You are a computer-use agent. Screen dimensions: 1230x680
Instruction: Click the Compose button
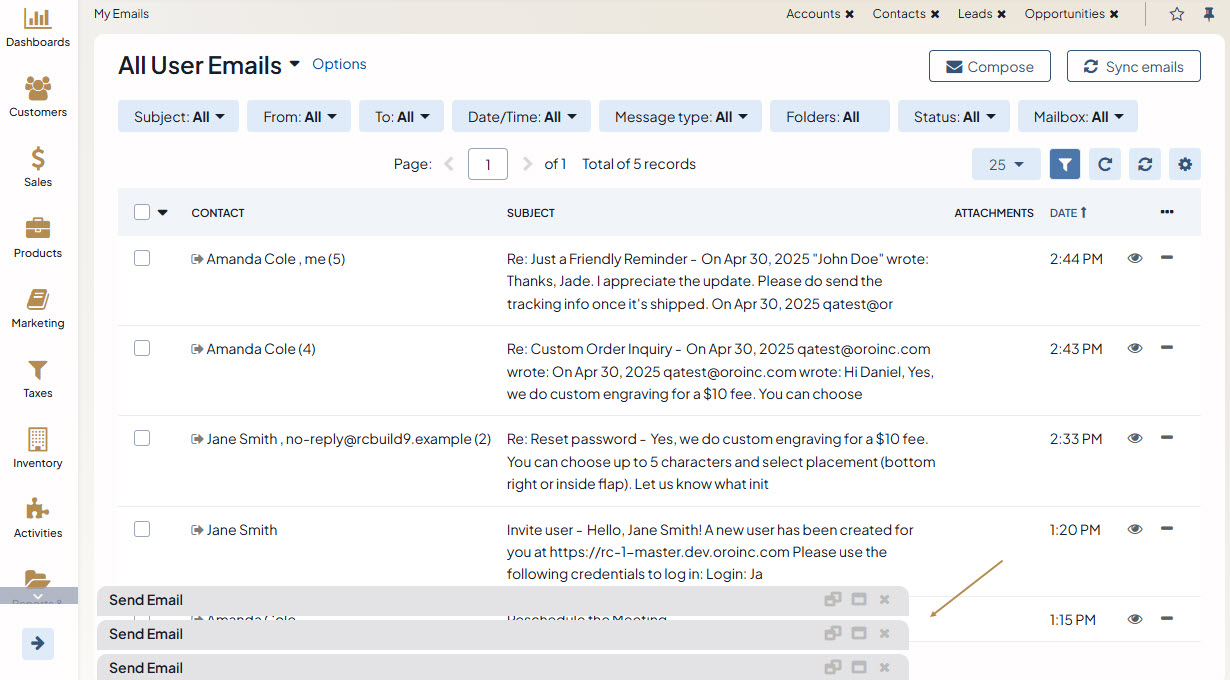coord(989,67)
